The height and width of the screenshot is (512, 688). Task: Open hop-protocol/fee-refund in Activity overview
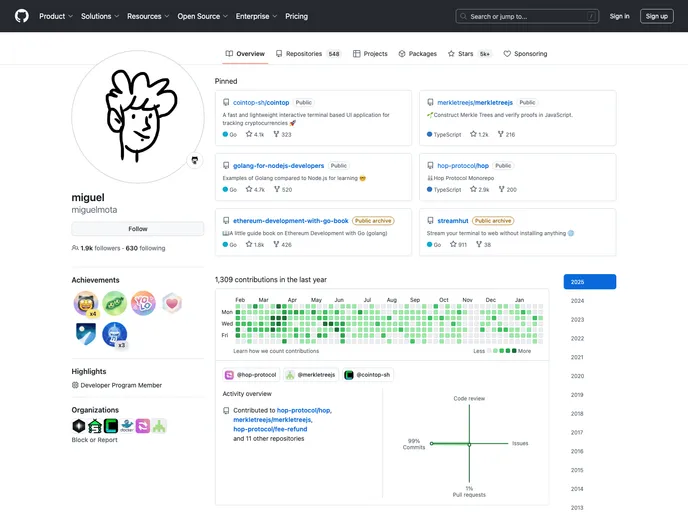[270, 429]
